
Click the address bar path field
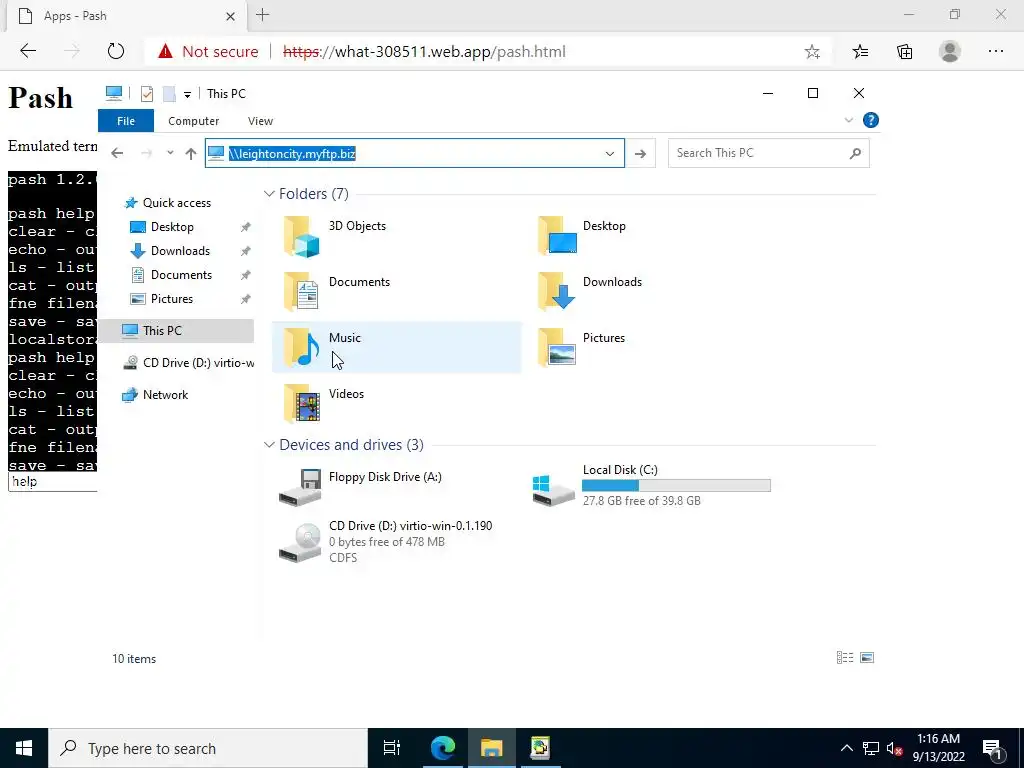click(415, 153)
